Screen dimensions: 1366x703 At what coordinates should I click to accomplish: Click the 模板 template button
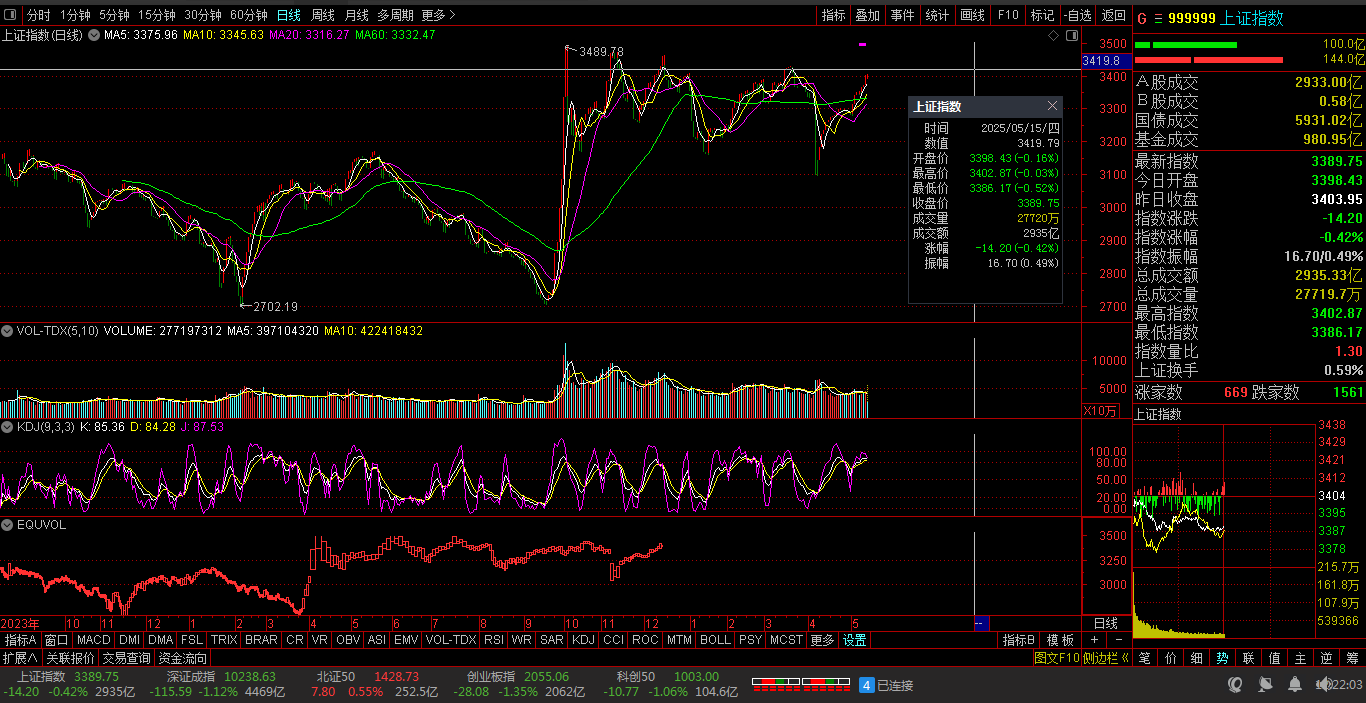pos(1061,640)
